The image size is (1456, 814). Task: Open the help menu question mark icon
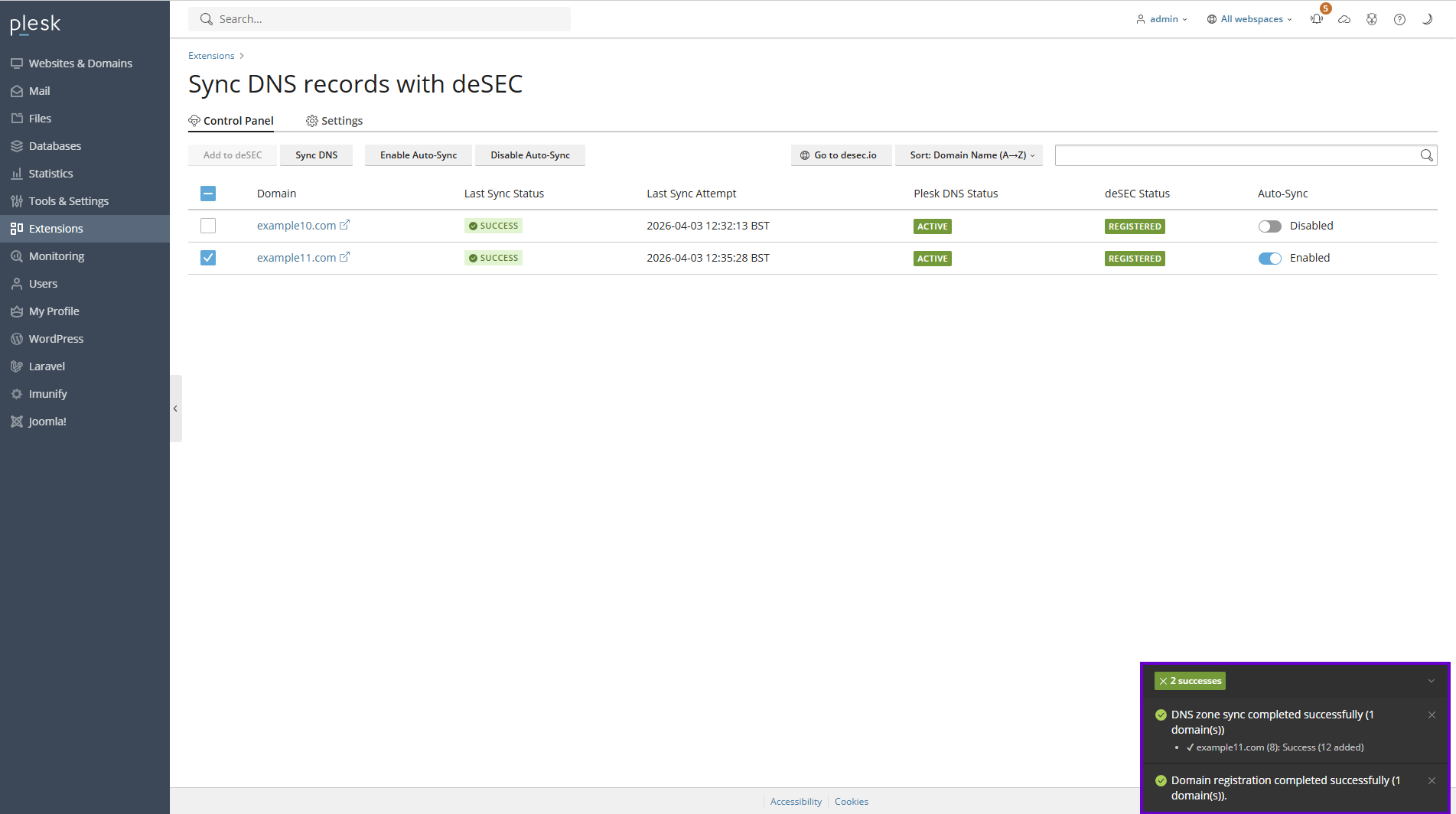(1399, 18)
